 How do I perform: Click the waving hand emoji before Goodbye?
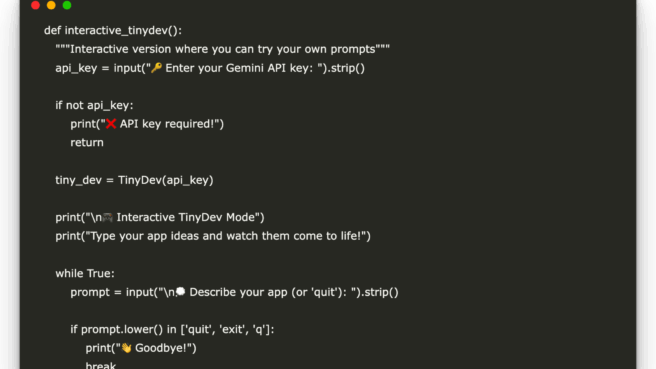126,348
